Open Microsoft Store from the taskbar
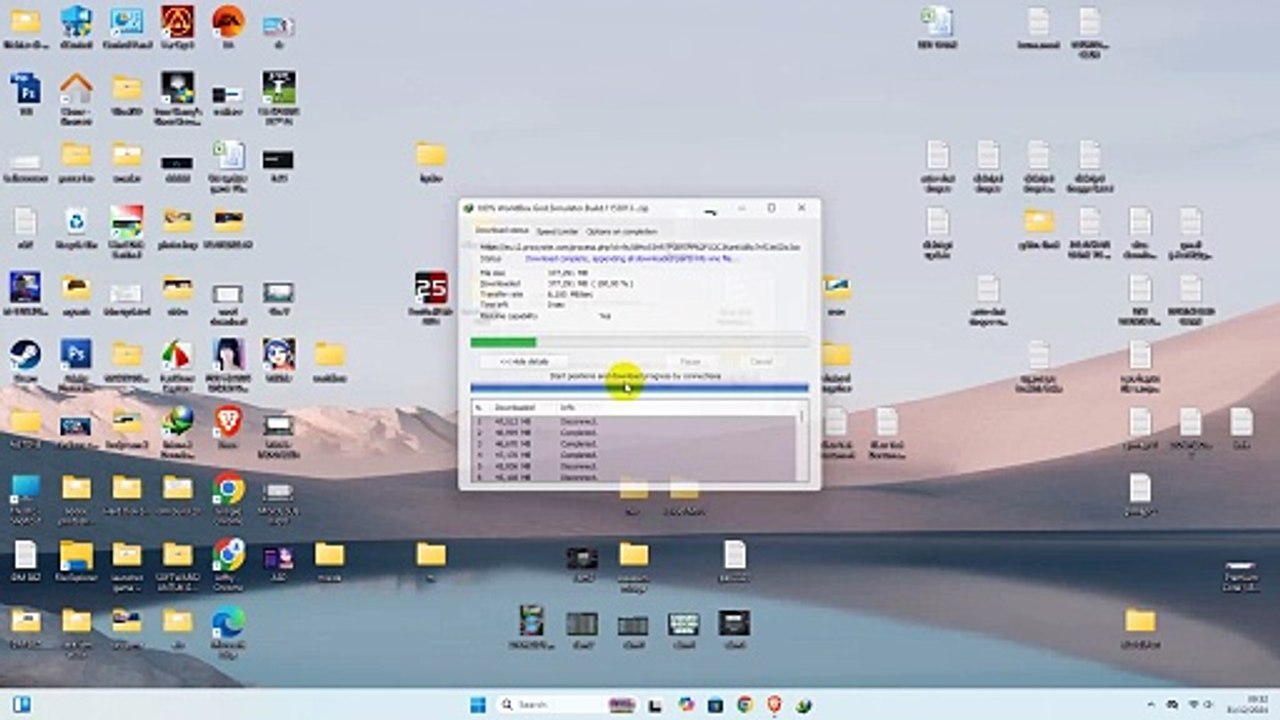 click(715, 705)
